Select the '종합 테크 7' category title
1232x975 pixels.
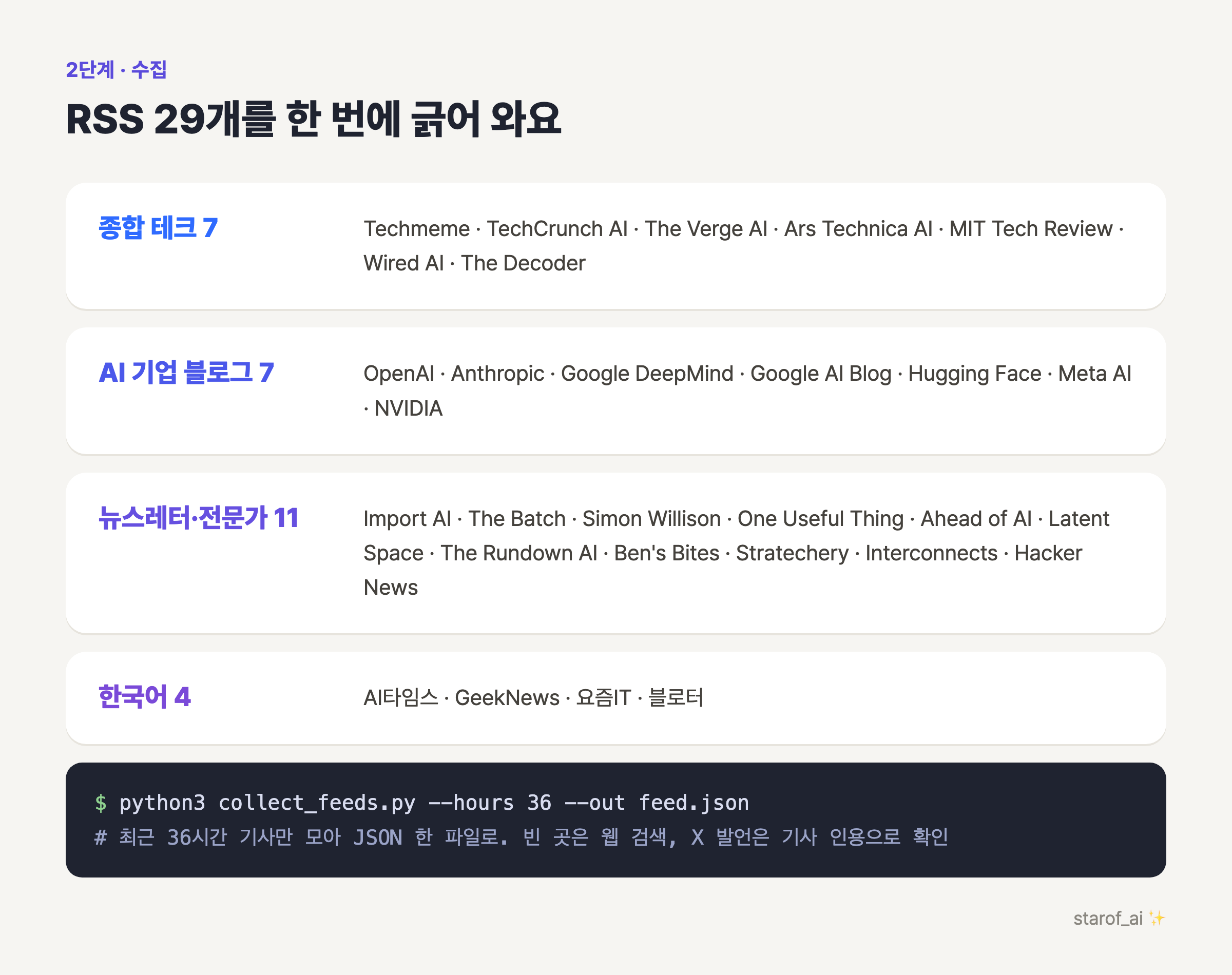coord(158,228)
